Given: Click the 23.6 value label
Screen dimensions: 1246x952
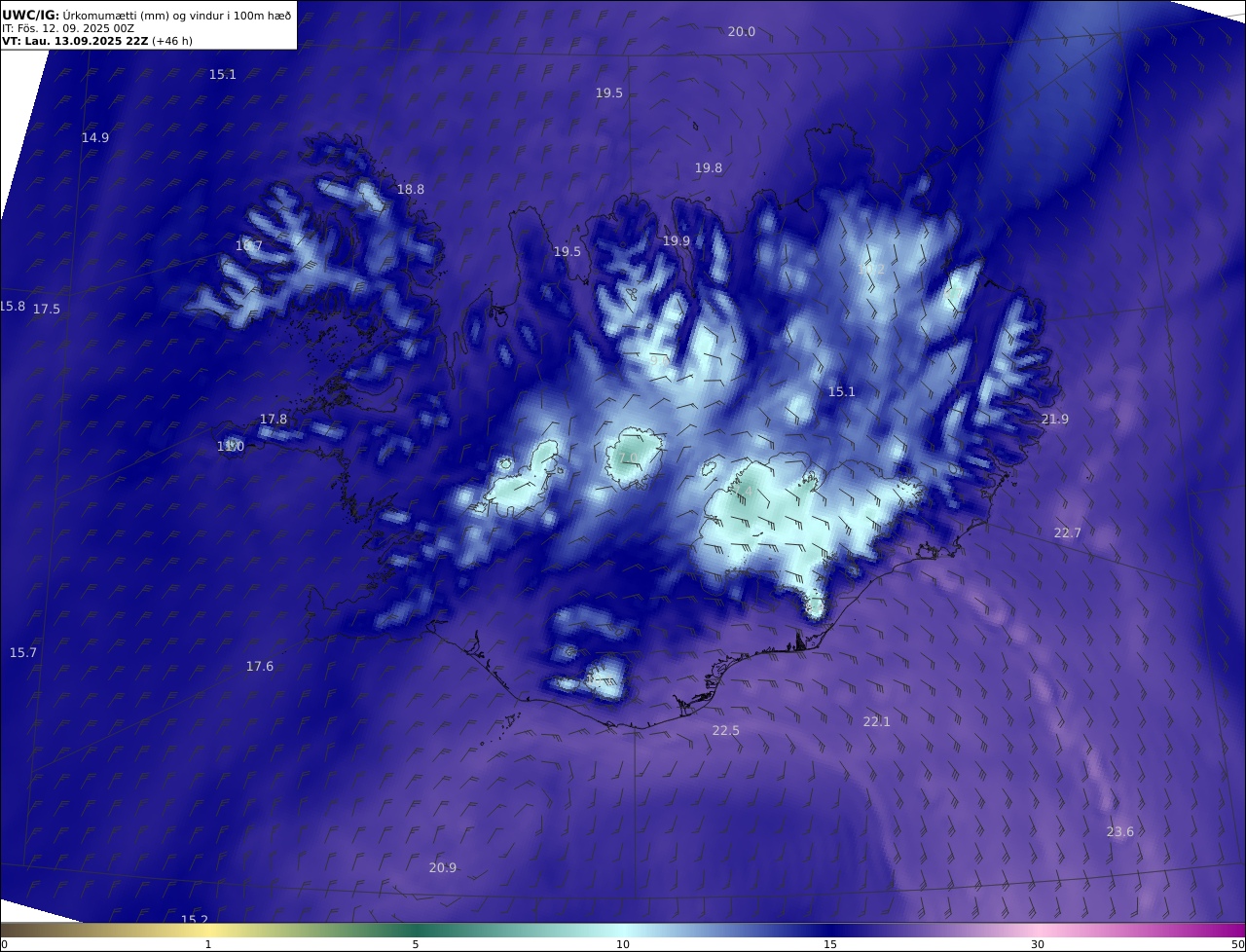Looking at the screenshot, I should 1120,831.
